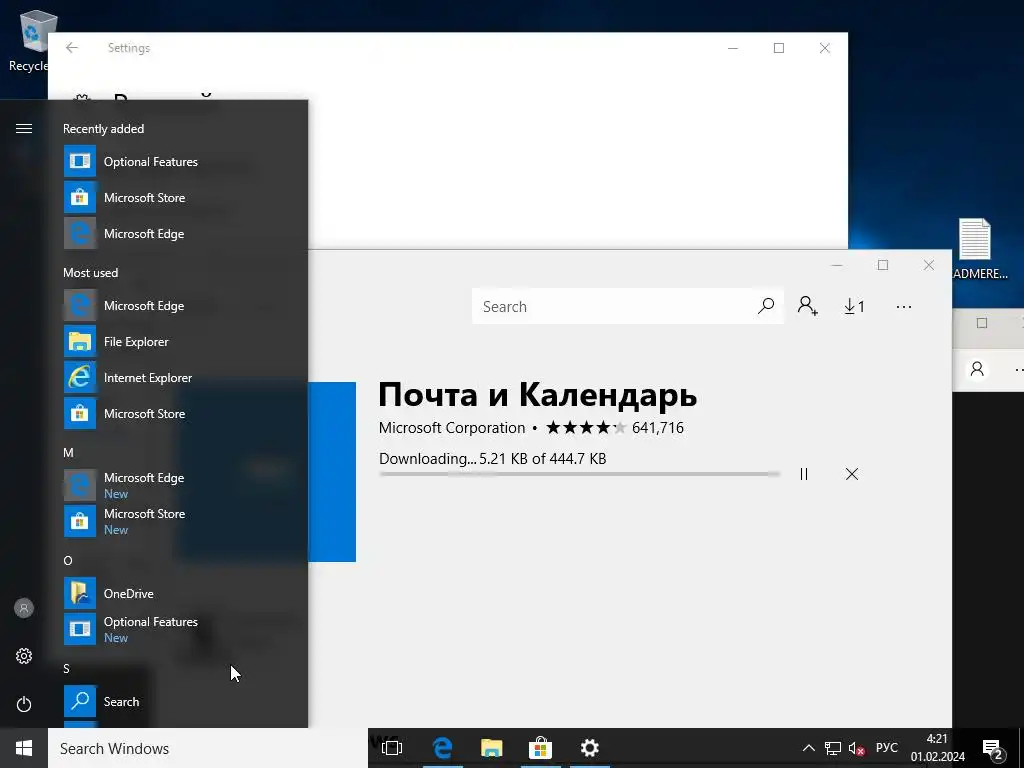Image resolution: width=1024 pixels, height=768 pixels.
Task: Minimize the Microsoft Store window
Action: (837, 264)
